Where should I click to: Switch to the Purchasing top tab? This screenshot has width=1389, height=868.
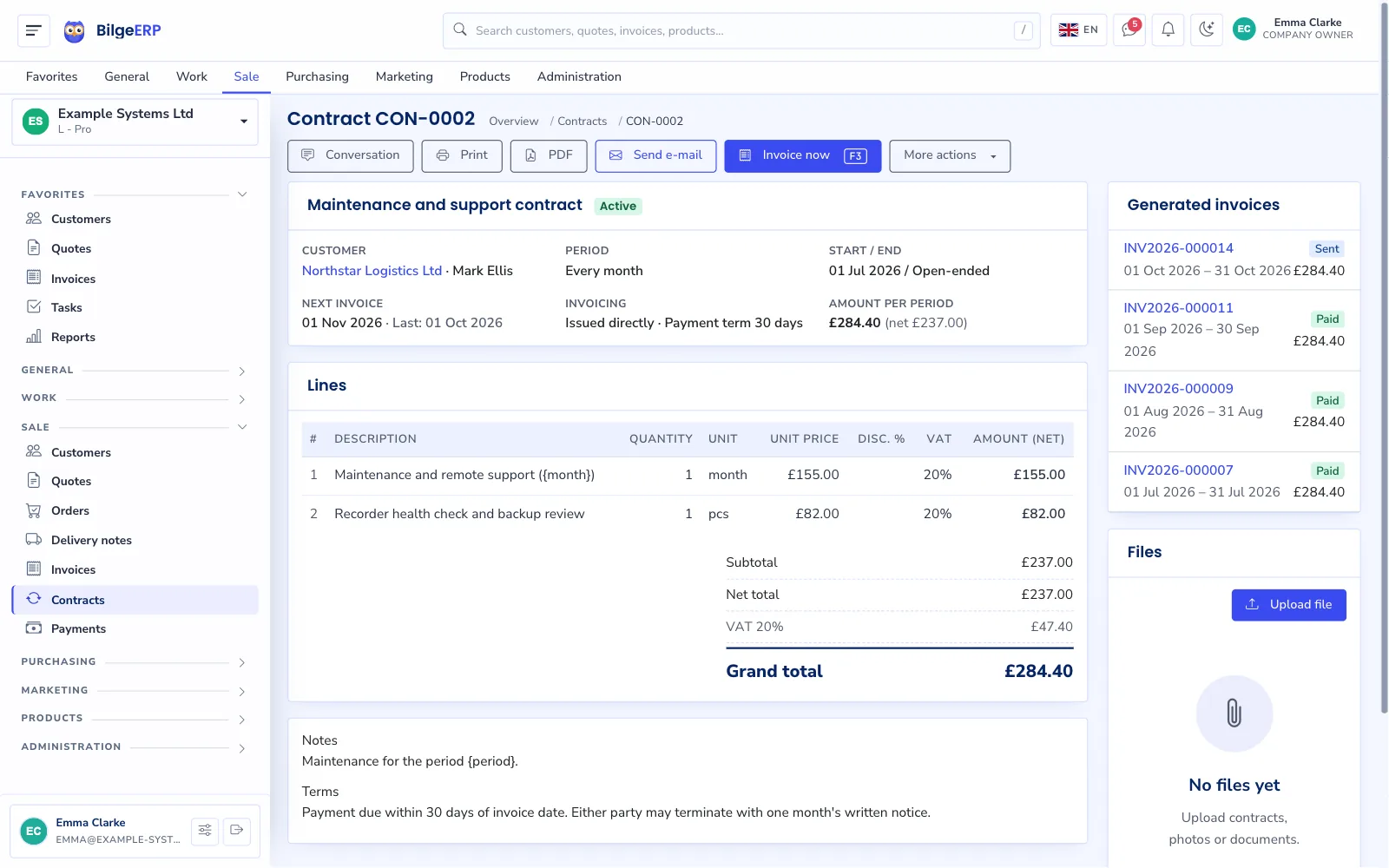point(317,76)
